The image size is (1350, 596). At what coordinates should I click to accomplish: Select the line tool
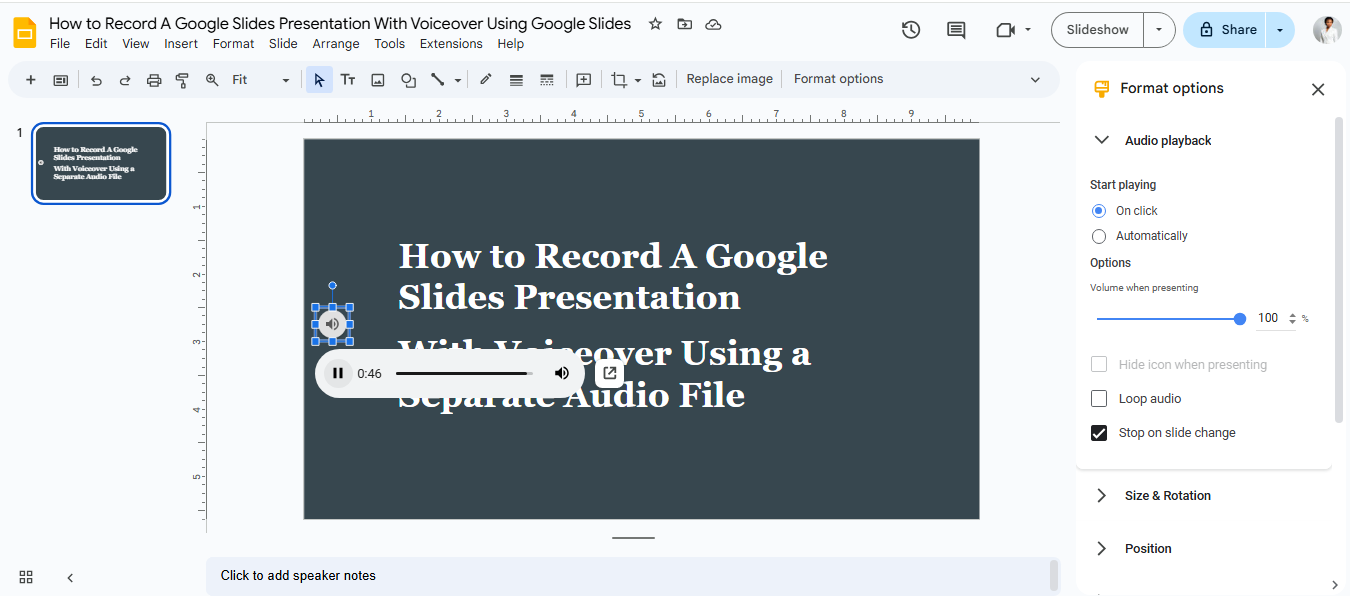[x=437, y=80]
